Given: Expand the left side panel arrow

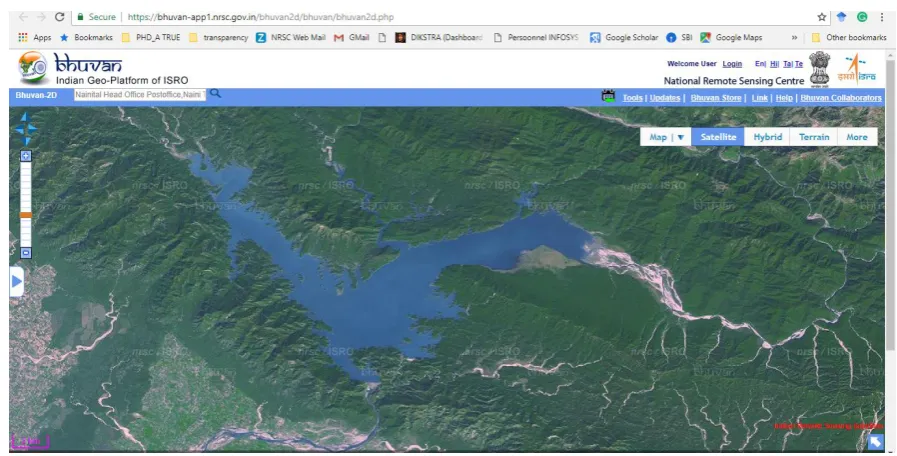Looking at the screenshot, I should pos(16,281).
